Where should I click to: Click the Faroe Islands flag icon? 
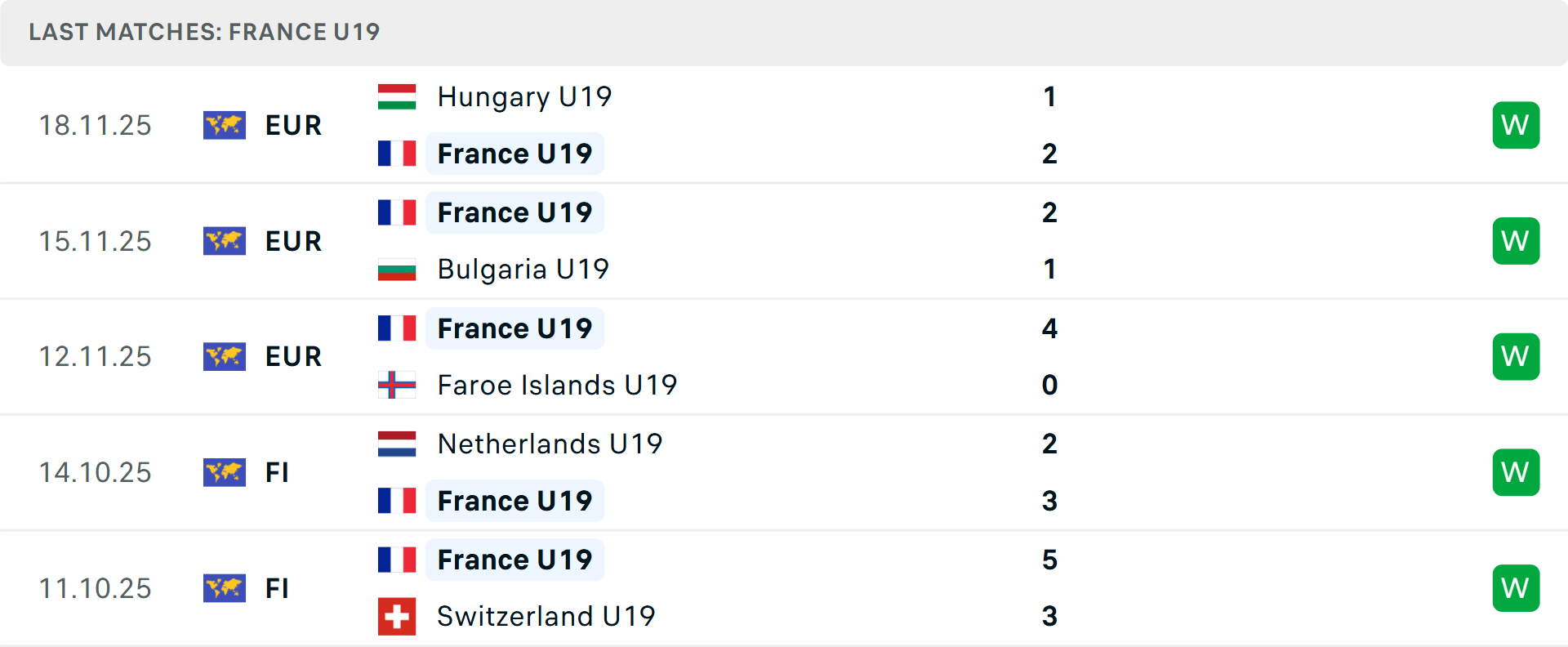397,385
